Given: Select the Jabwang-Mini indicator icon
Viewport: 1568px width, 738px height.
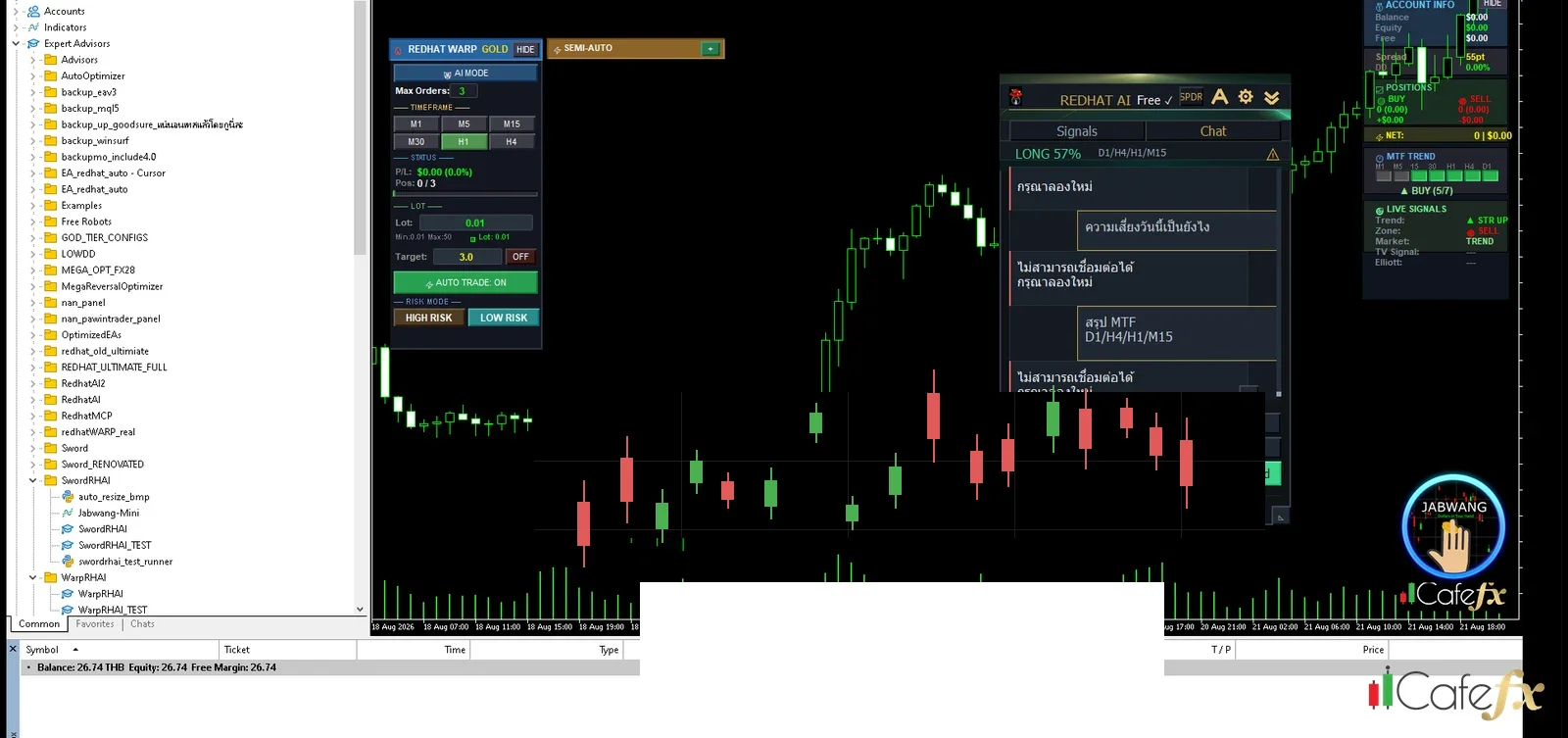Looking at the screenshot, I should (x=68, y=513).
